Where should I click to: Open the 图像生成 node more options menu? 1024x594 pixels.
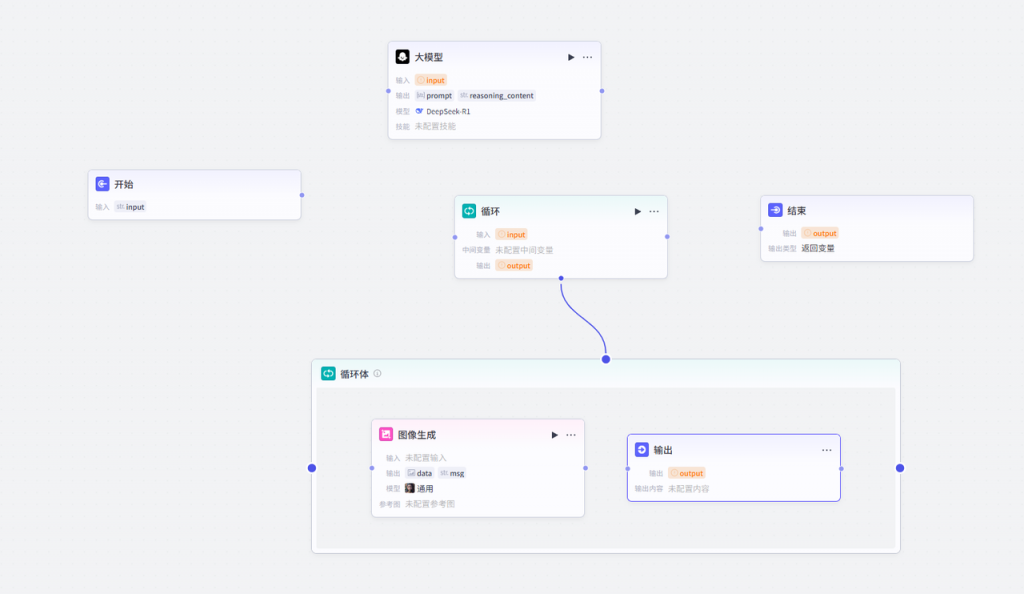571,435
